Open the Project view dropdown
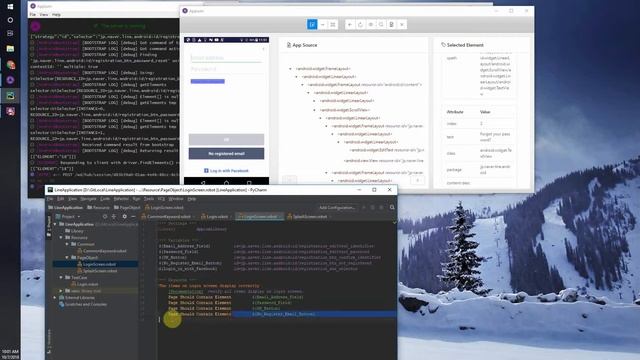 click(69, 216)
